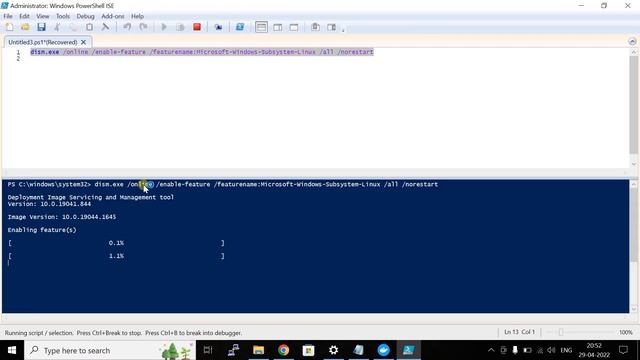
Task: Click line 1 dism.exe command text
Action: coord(202,52)
